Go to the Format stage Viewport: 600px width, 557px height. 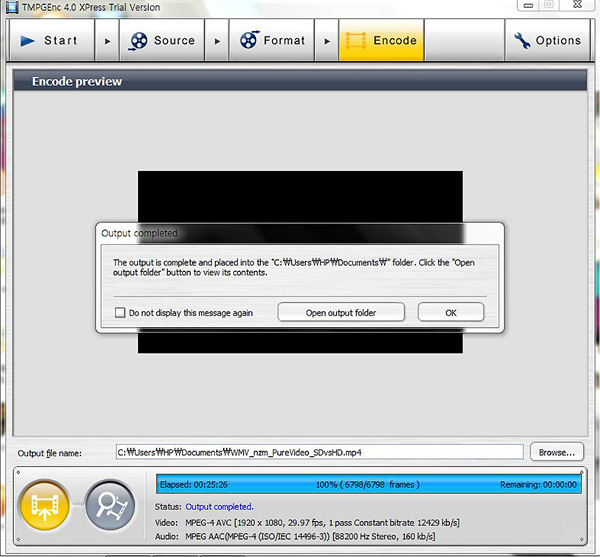pos(272,40)
